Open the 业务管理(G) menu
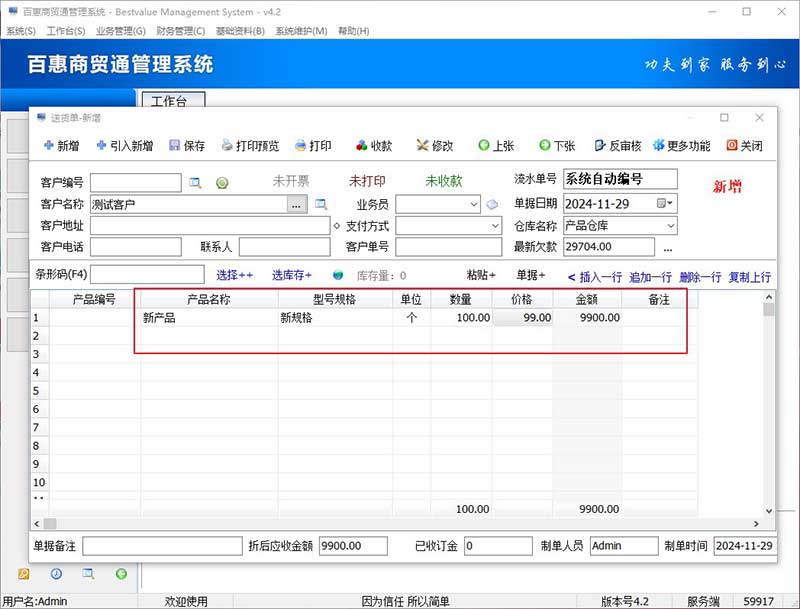 pos(121,31)
